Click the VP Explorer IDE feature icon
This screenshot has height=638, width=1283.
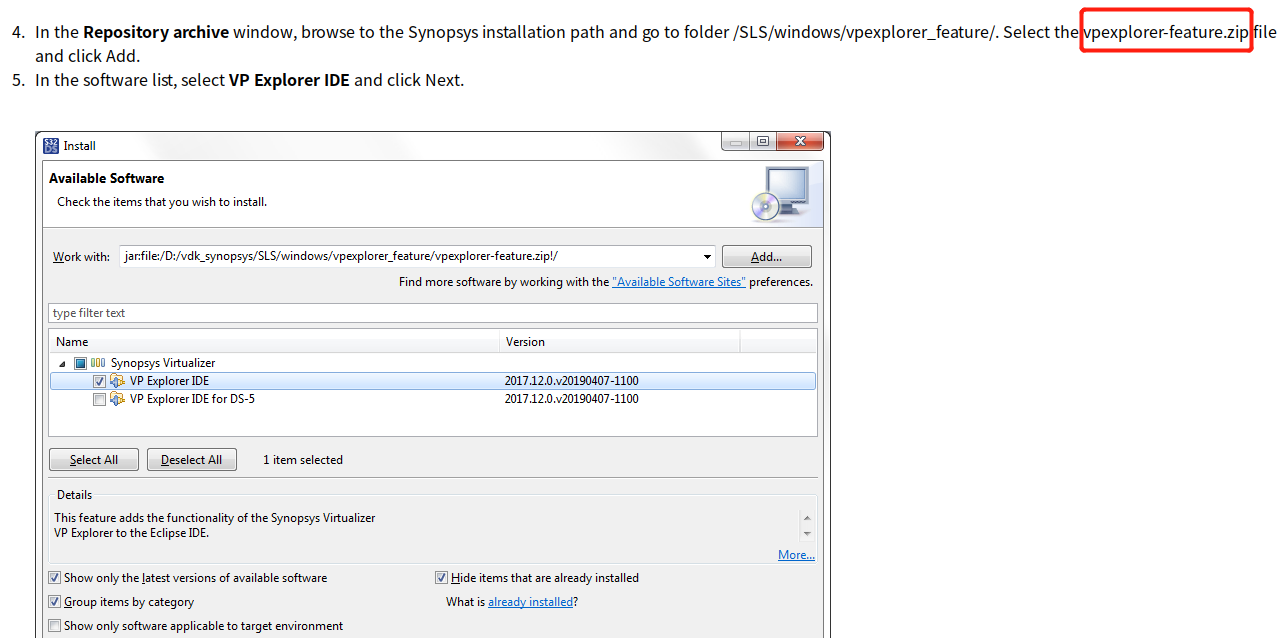point(117,380)
